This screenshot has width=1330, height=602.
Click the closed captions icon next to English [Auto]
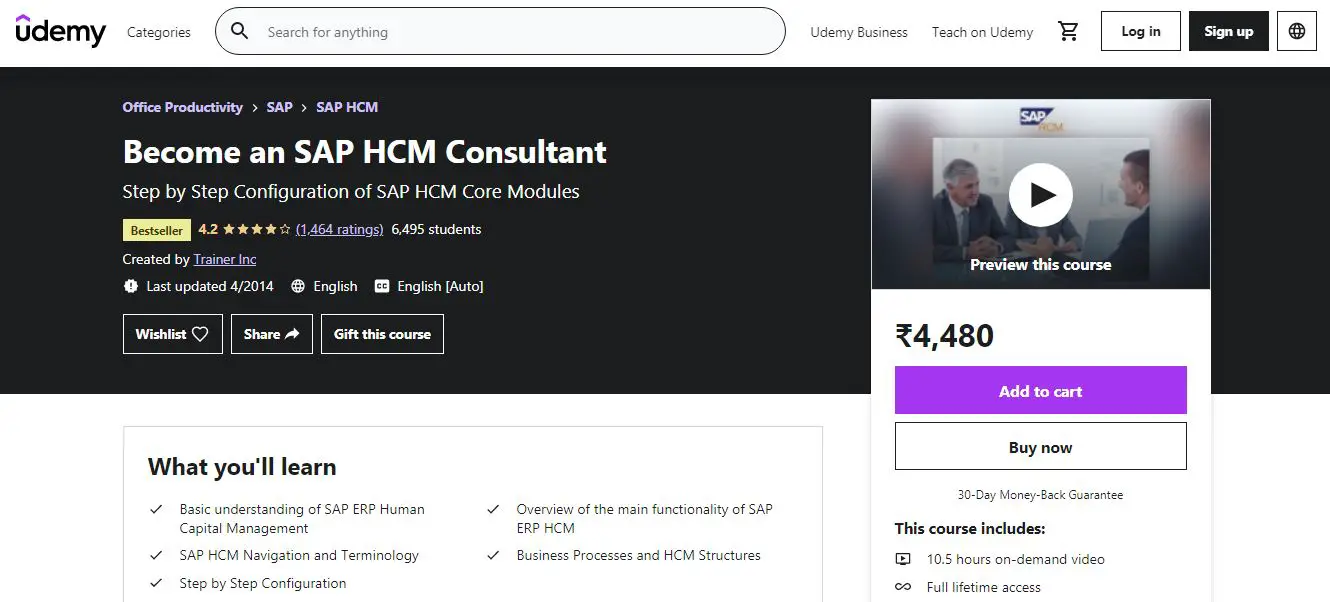[x=381, y=286]
